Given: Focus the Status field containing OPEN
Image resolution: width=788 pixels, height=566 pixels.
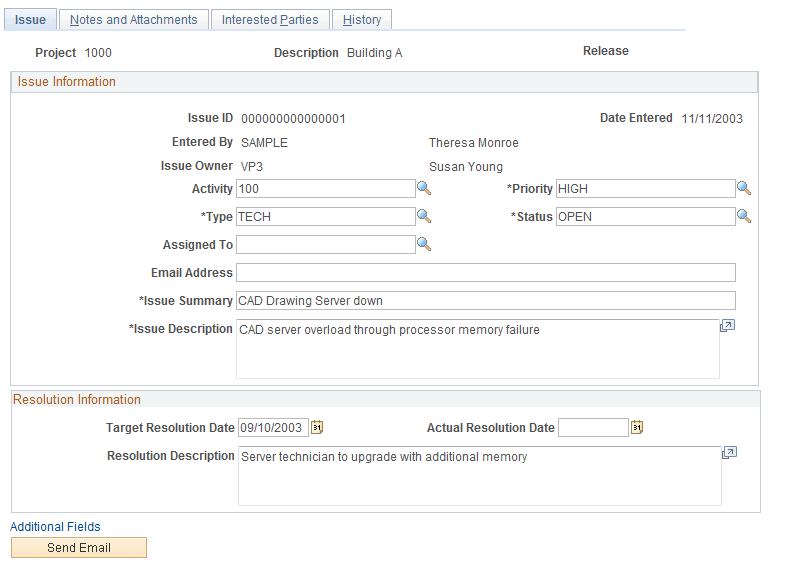Looking at the screenshot, I should tap(645, 217).
